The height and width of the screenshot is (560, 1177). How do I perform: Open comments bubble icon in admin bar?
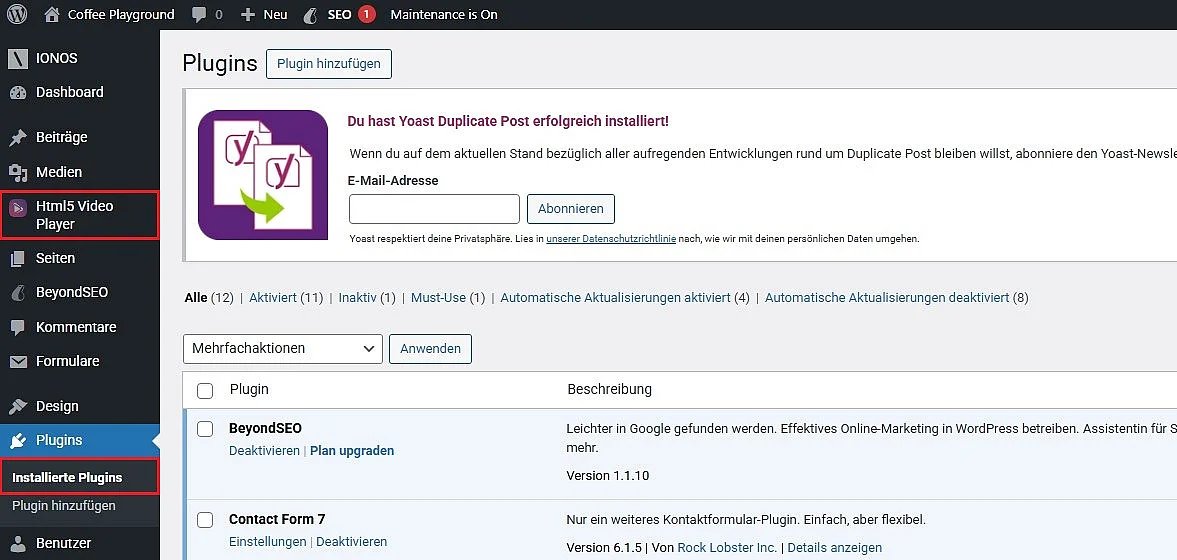tap(199, 15)
